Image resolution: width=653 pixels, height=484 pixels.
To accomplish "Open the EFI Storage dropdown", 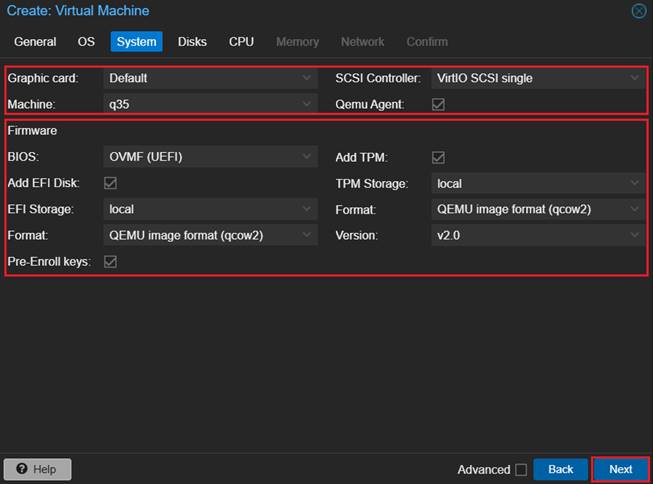I will coord(211,209).
